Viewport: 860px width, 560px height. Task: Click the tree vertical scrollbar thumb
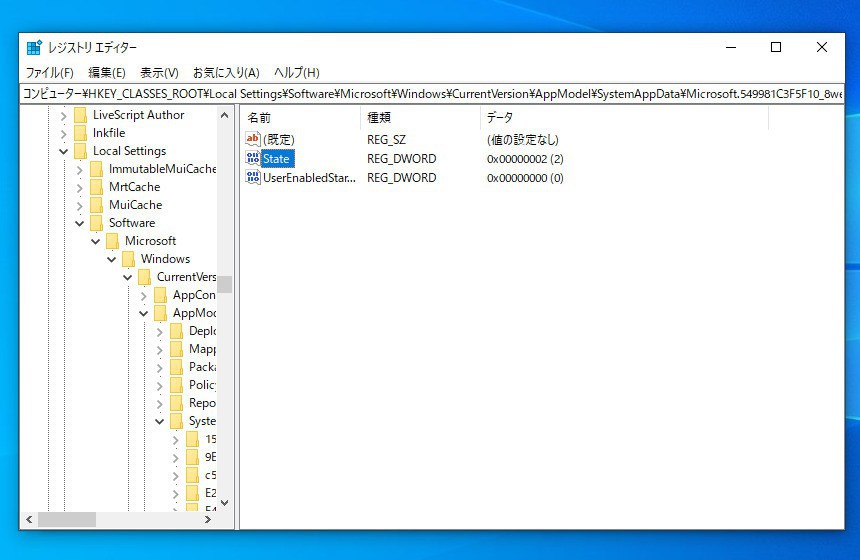(x=224, y=284)
